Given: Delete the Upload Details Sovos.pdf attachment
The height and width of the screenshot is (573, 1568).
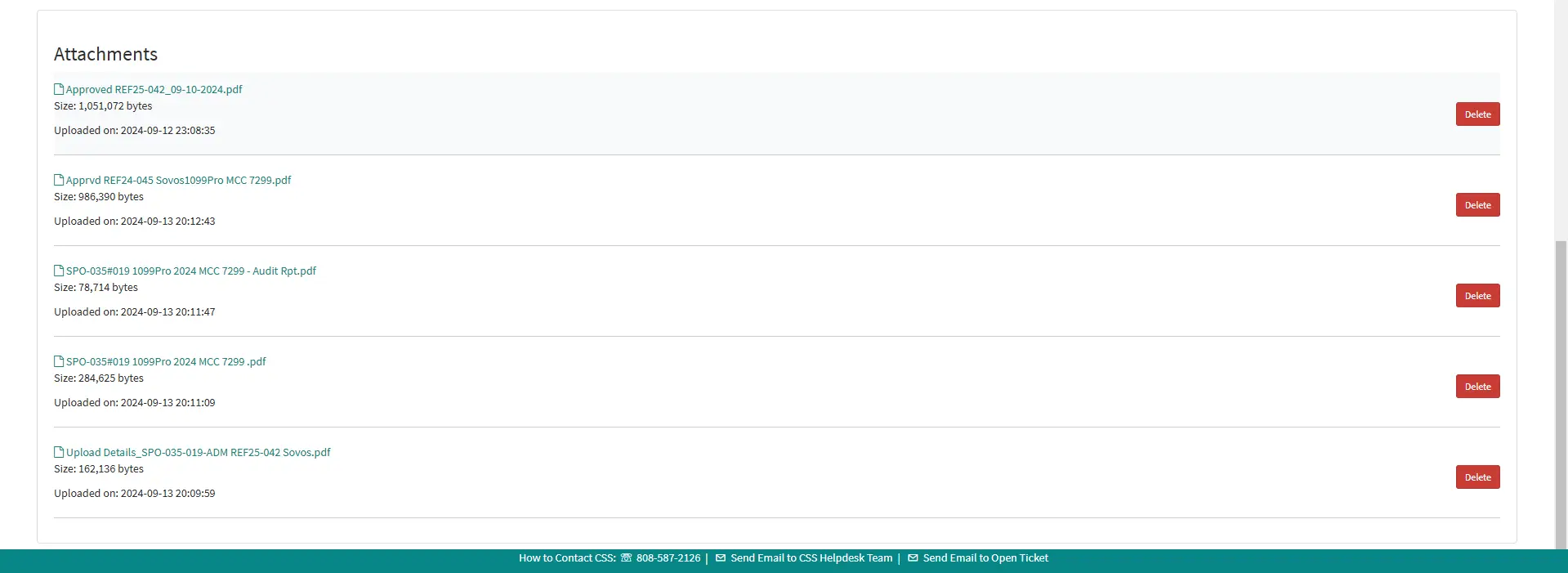Looking at the screenshot, I should coord(1477,477).
